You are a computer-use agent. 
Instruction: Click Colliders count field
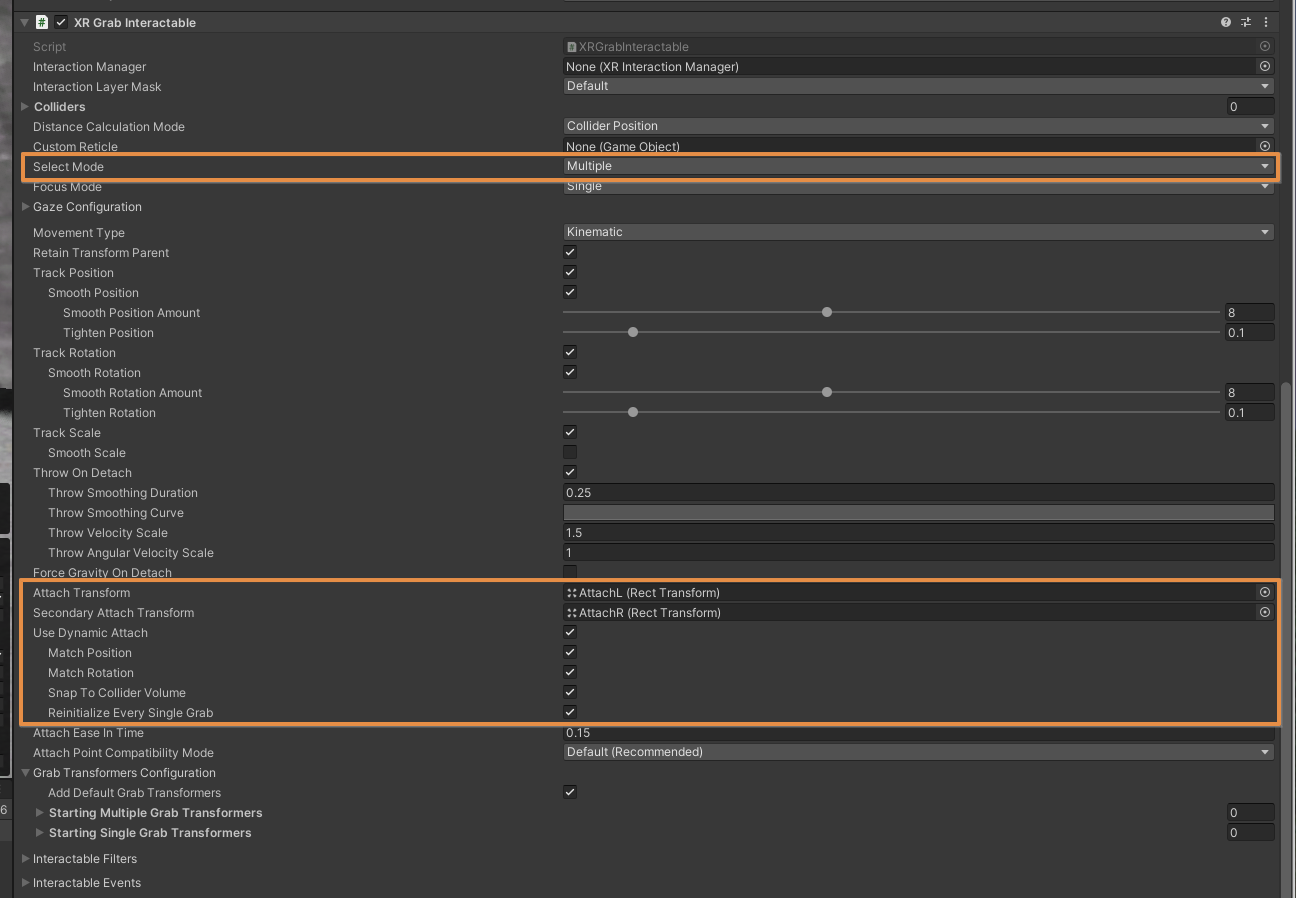[x=1250, y=106]
